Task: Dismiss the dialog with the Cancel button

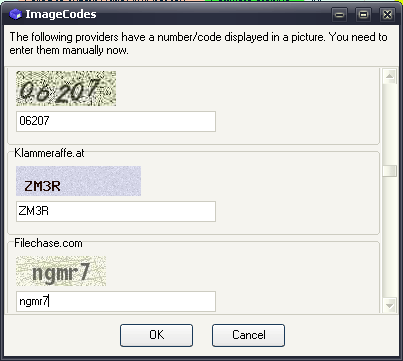Action: (248, 335)
